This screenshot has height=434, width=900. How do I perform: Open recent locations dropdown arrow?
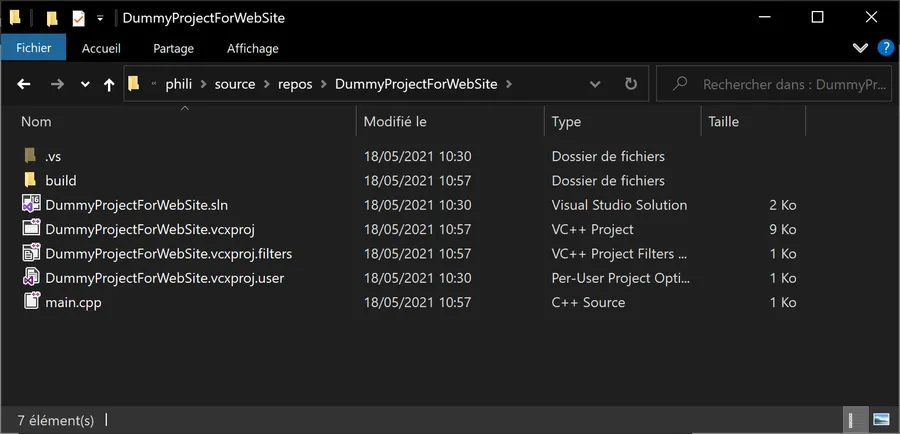click(85, 84)
